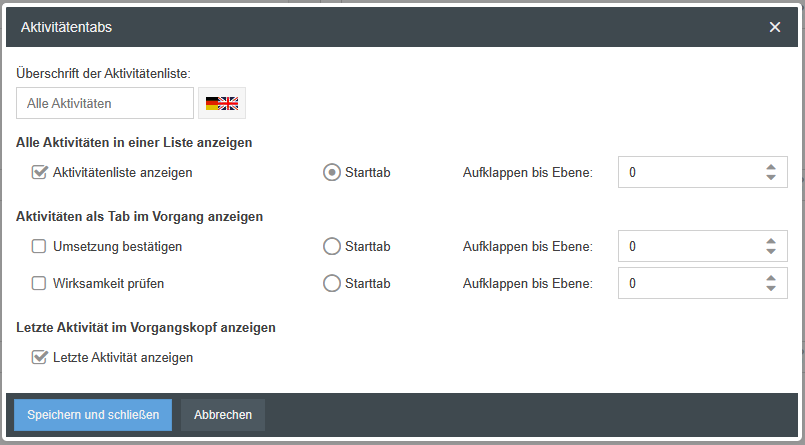
Task: Choose Starttab radio for Wirksamkeit prüfen
Action: 332,283
